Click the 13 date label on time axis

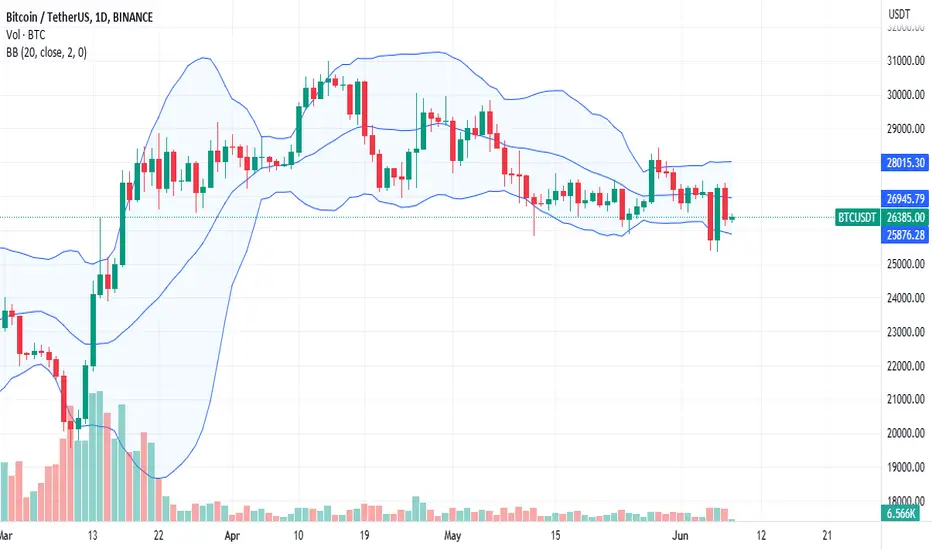92,536
